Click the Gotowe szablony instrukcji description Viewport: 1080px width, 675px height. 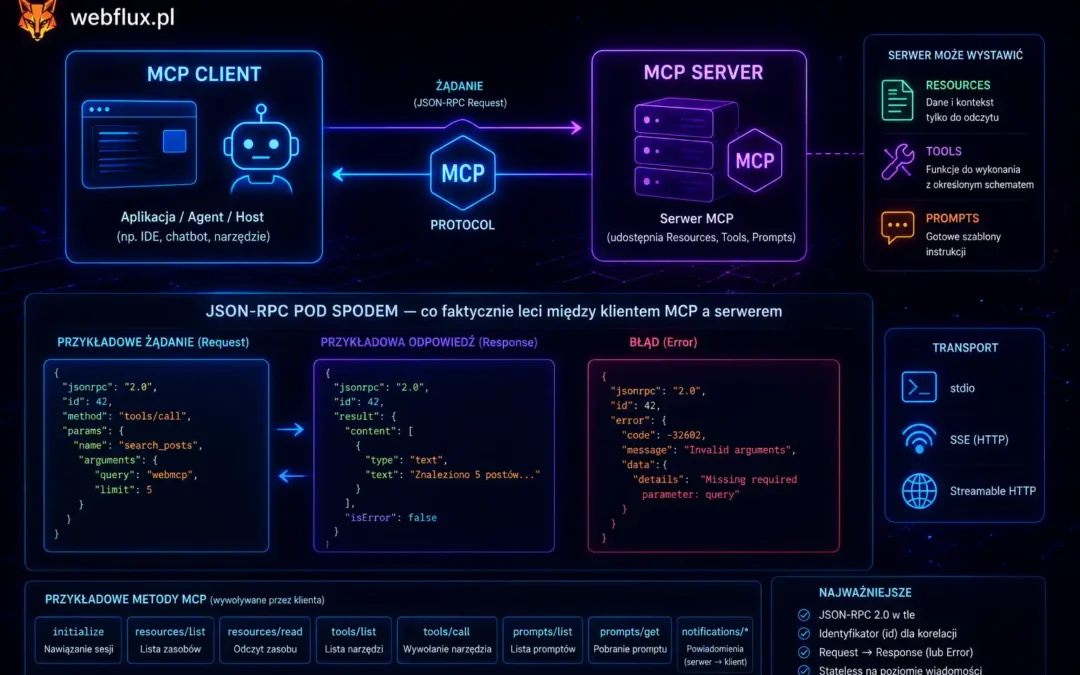(x=963, y=244)
